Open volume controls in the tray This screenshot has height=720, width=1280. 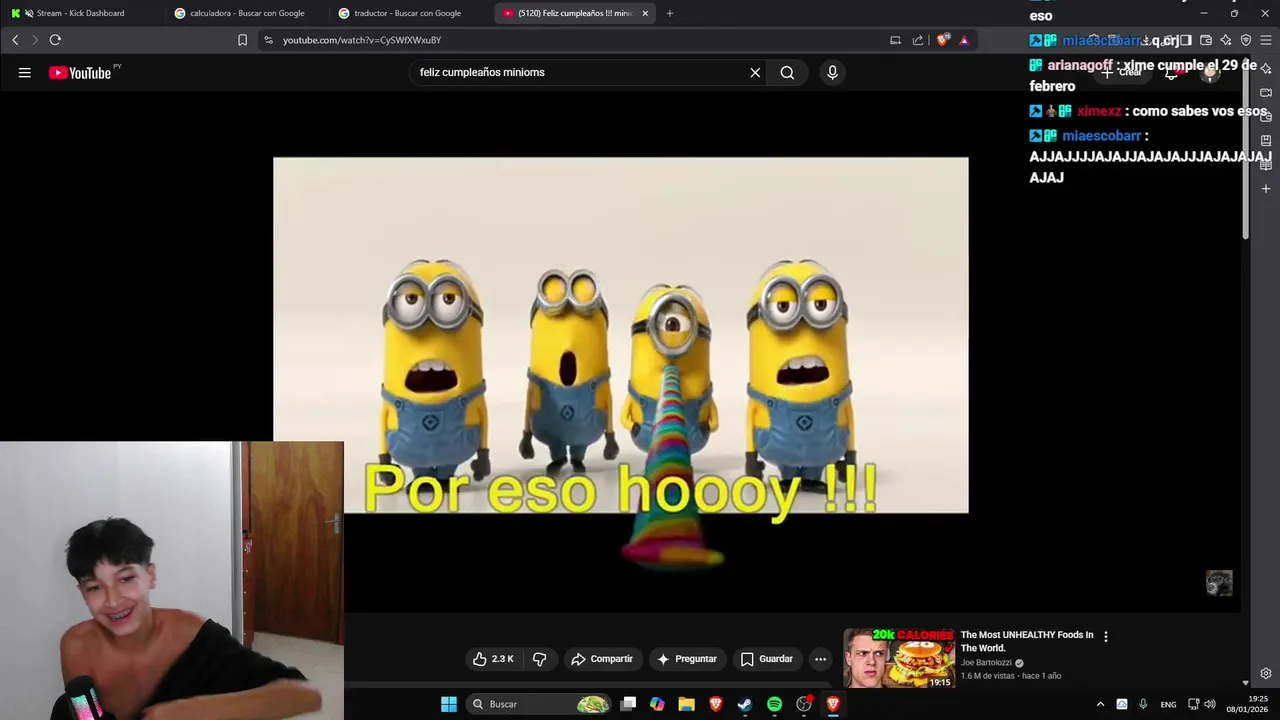coord(1210,704)
